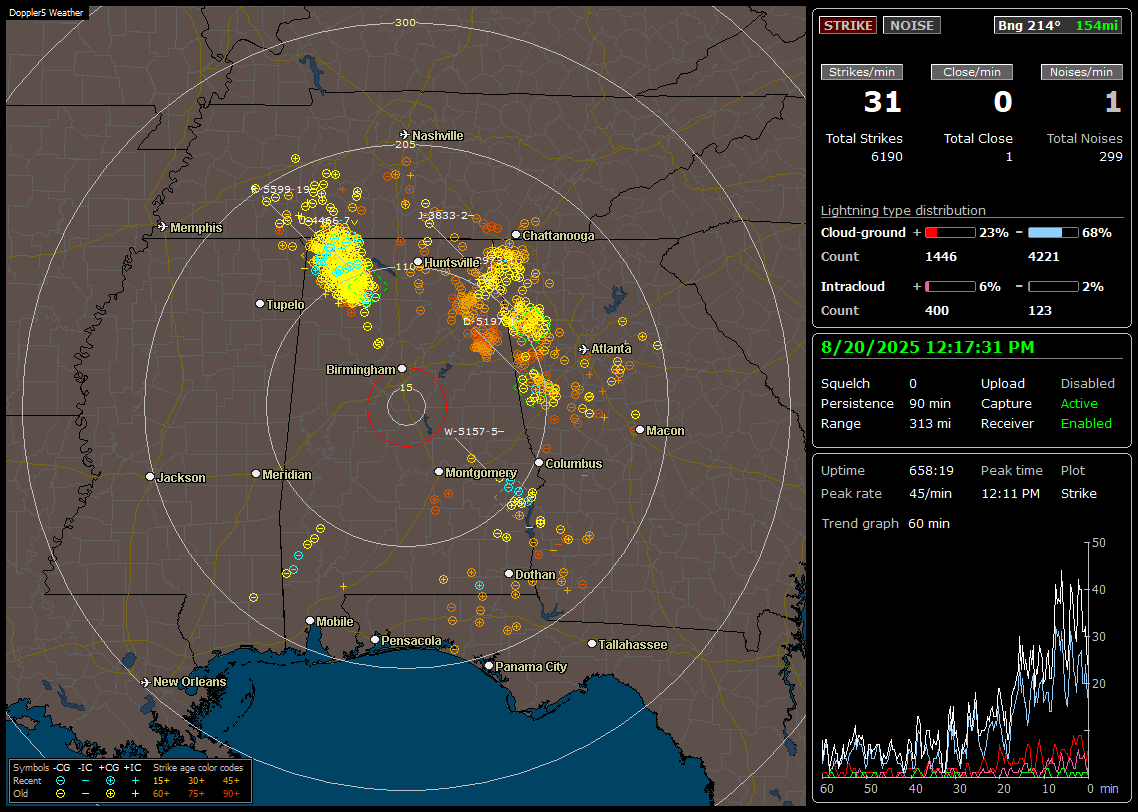Screen dimensions: 1138x812
Task: Select the Huntsville city dot
Action: click(418, 262)
